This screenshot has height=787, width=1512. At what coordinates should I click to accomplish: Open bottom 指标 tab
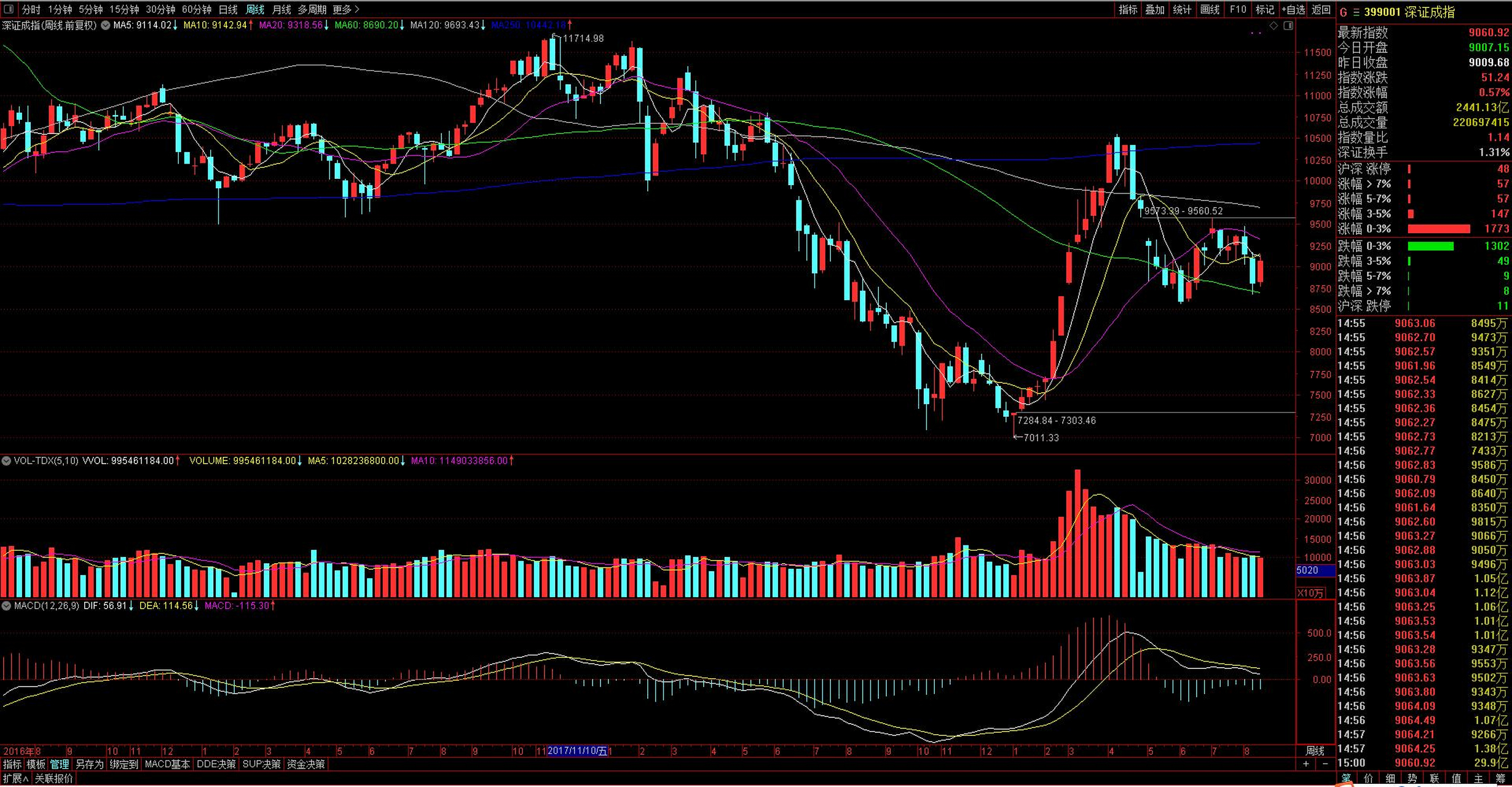(x=12, y=764)
